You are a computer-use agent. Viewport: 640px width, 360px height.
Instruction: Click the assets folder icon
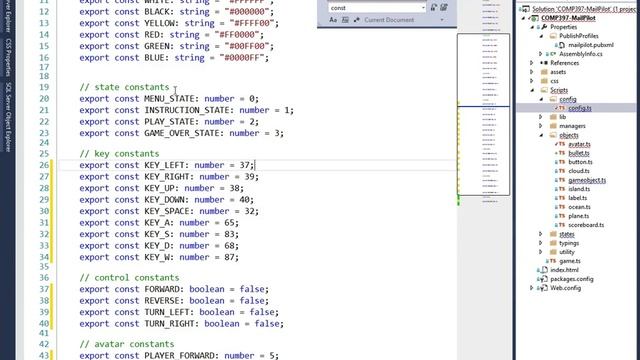[544, 72]
